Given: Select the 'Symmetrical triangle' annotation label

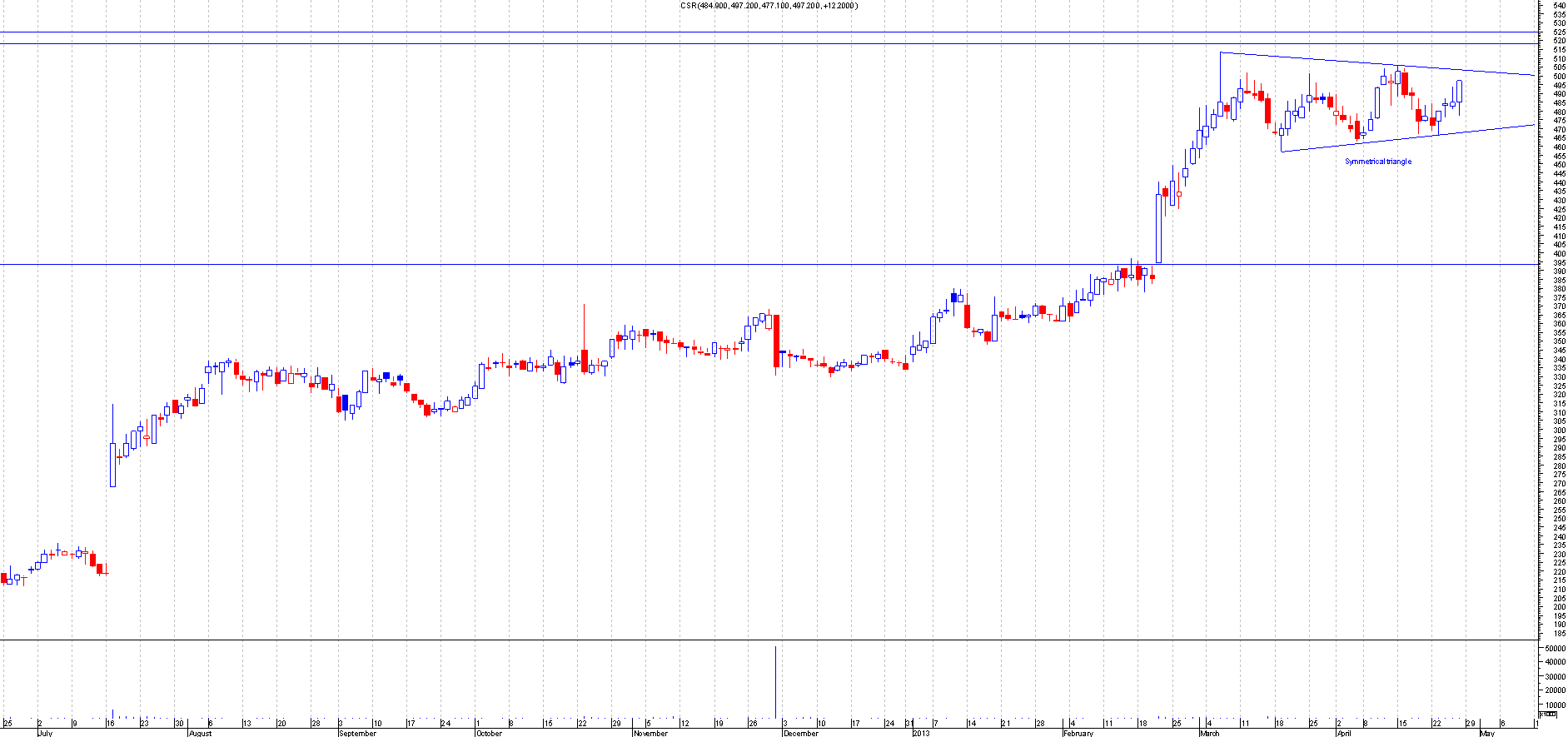Looking at the screenshot, I should pos(1377,162).
